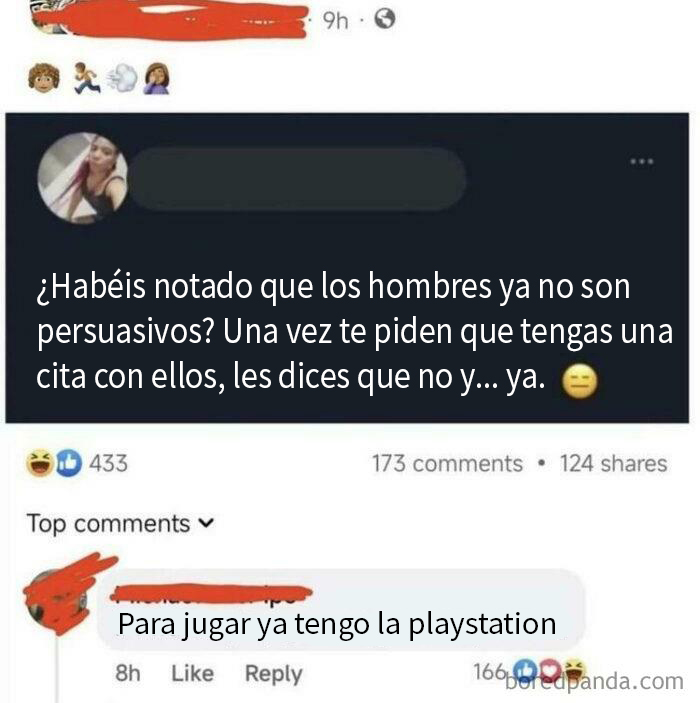Click the 9h post timestamp
Screen dimensions: 700x703
(x=335, y=21)
